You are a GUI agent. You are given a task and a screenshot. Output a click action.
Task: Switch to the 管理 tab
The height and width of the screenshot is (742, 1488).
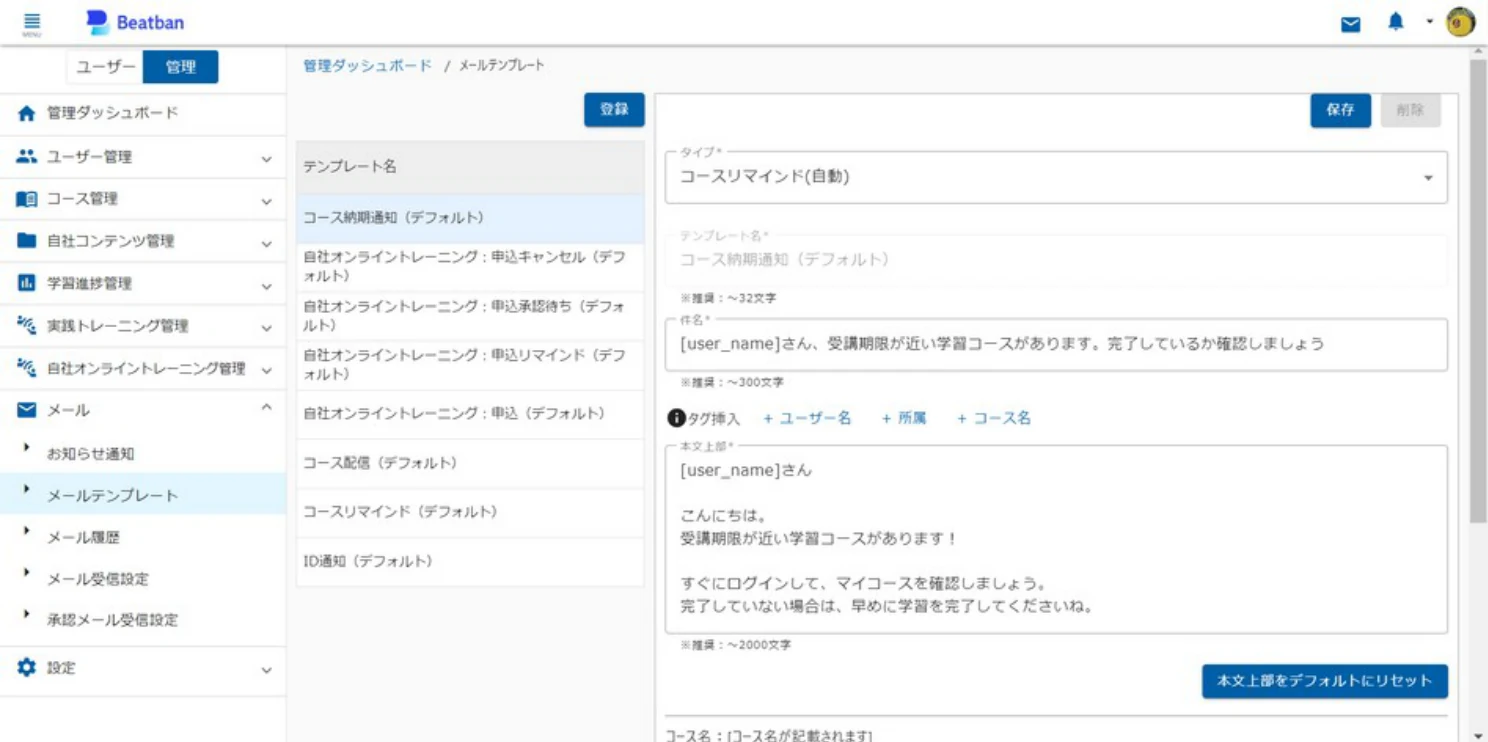(x=180, y=67)
